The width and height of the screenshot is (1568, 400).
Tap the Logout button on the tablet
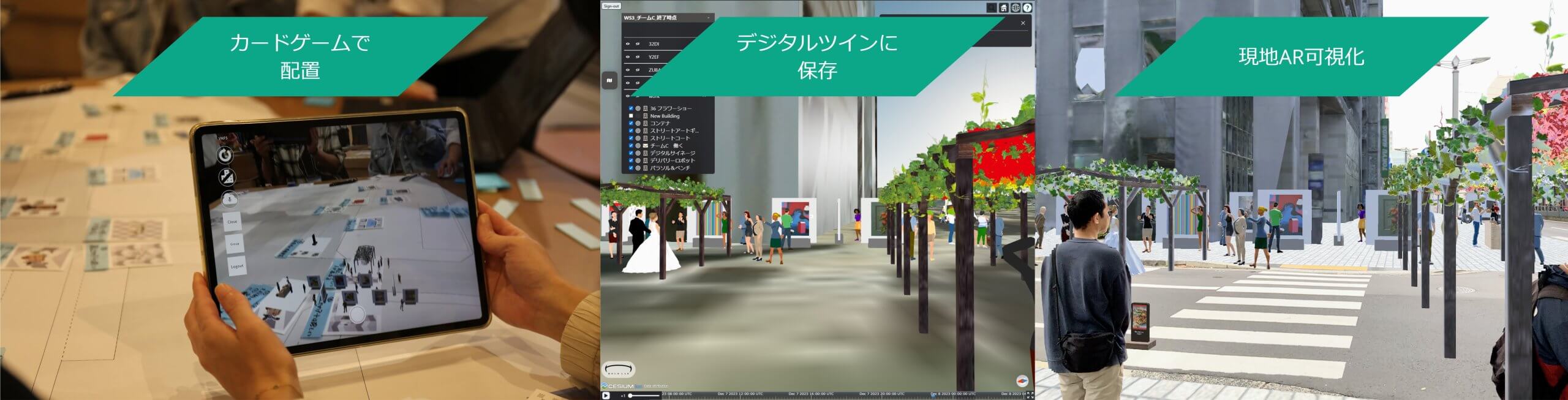237,266
